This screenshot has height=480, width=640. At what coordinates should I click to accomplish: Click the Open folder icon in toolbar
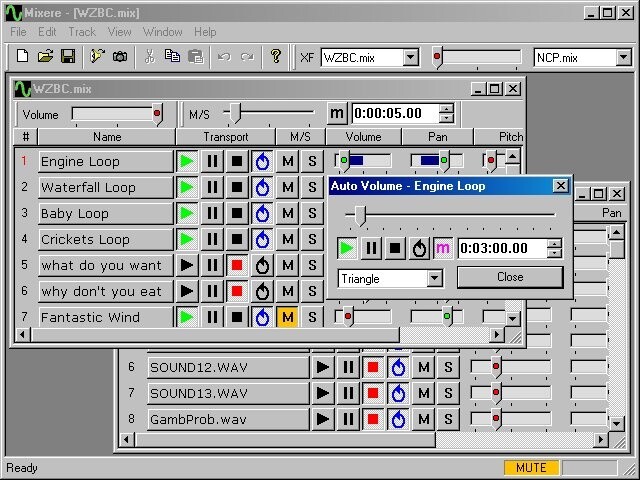45,56
